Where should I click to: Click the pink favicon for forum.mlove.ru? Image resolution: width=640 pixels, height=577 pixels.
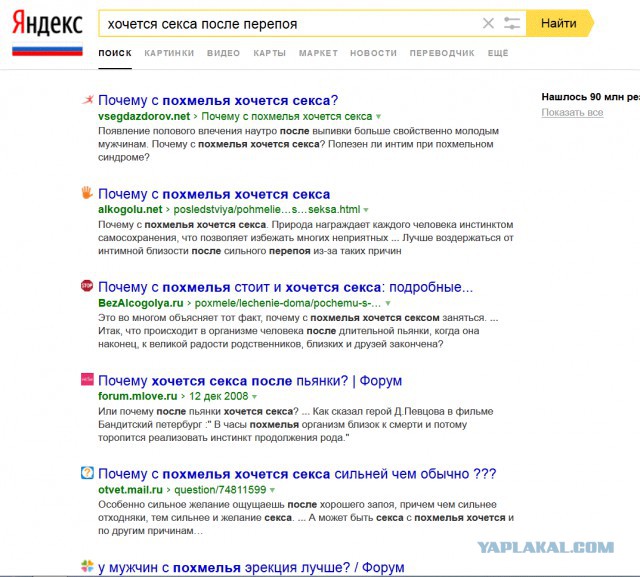(87, 379)
